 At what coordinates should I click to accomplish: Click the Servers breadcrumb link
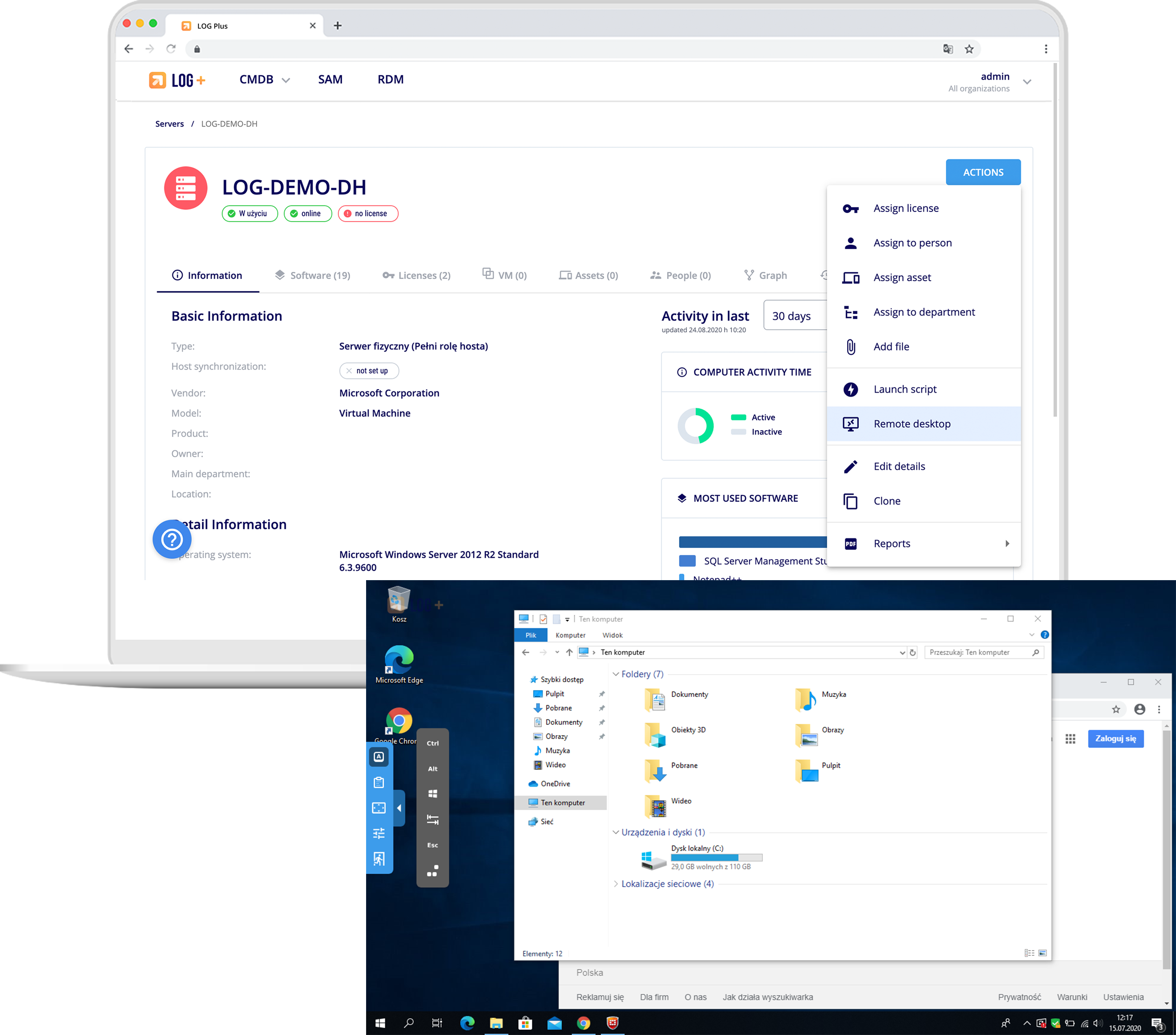click(169, 124)
